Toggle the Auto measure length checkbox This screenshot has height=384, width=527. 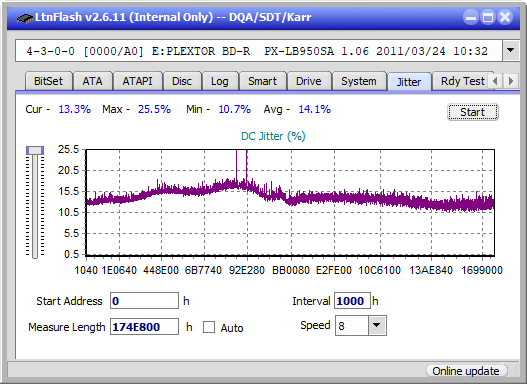209,327
